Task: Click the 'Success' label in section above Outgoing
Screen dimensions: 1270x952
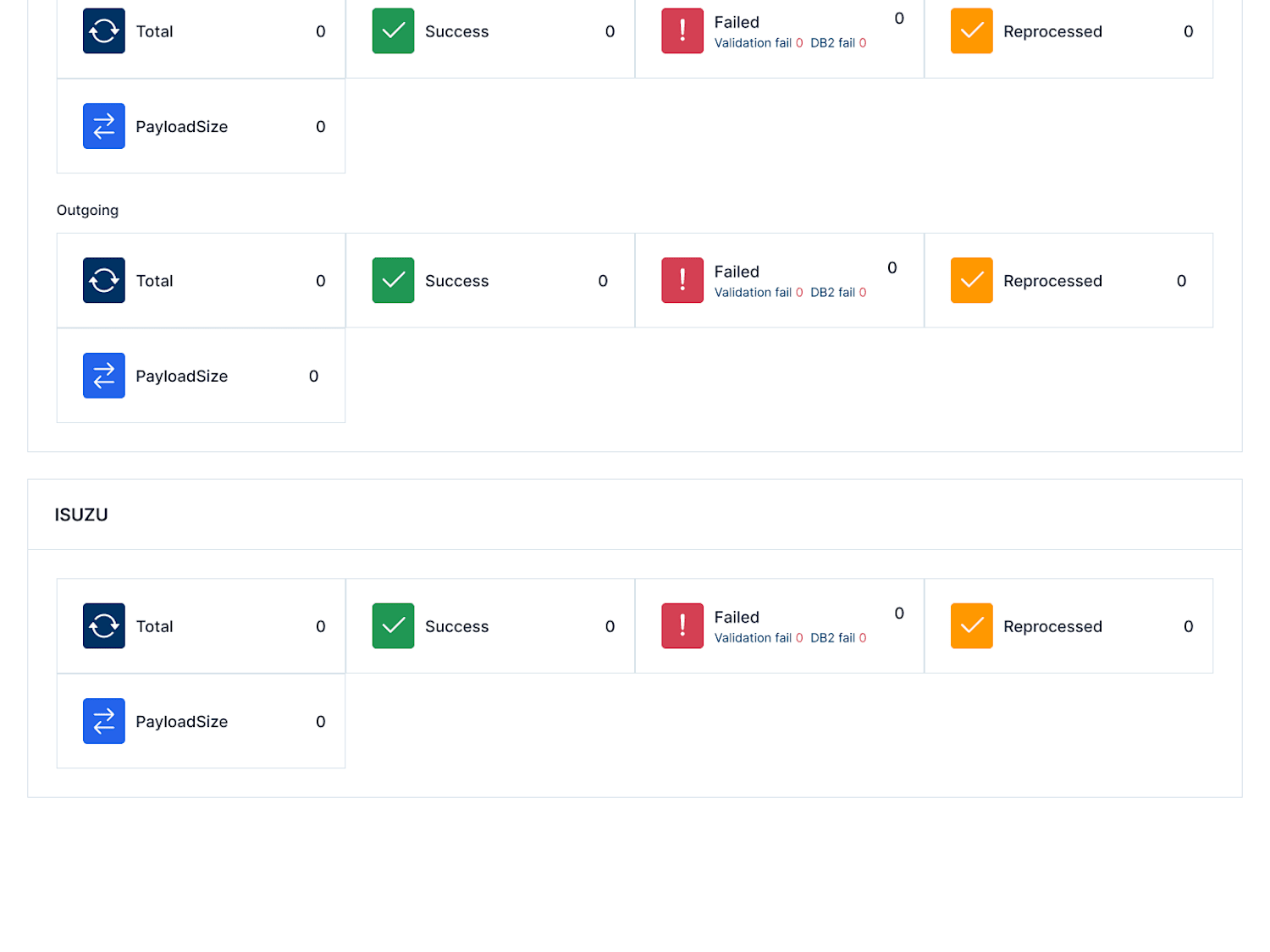Action: [x=456, y=31]
